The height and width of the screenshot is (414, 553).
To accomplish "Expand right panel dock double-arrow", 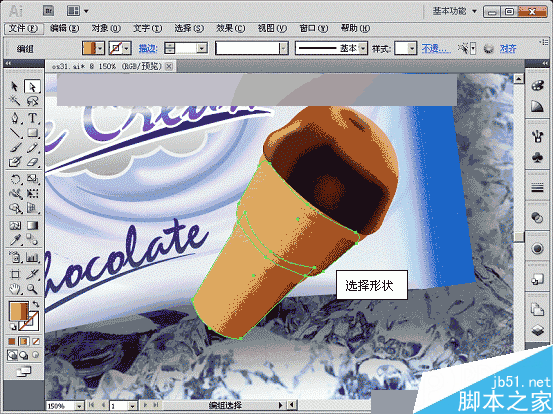I will [546, 63].
